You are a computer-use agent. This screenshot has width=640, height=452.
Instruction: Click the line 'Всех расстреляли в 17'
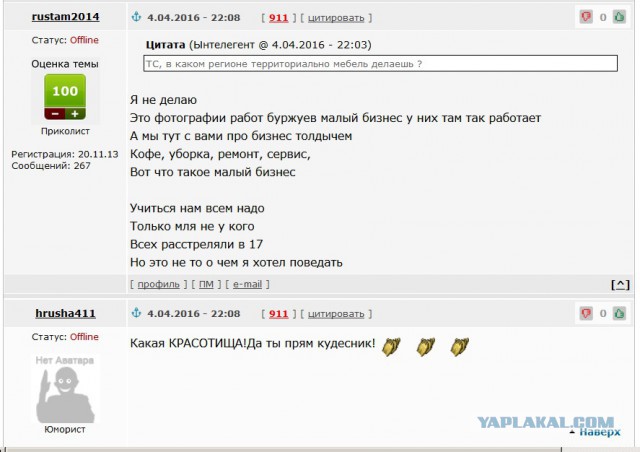click(196, 244)
